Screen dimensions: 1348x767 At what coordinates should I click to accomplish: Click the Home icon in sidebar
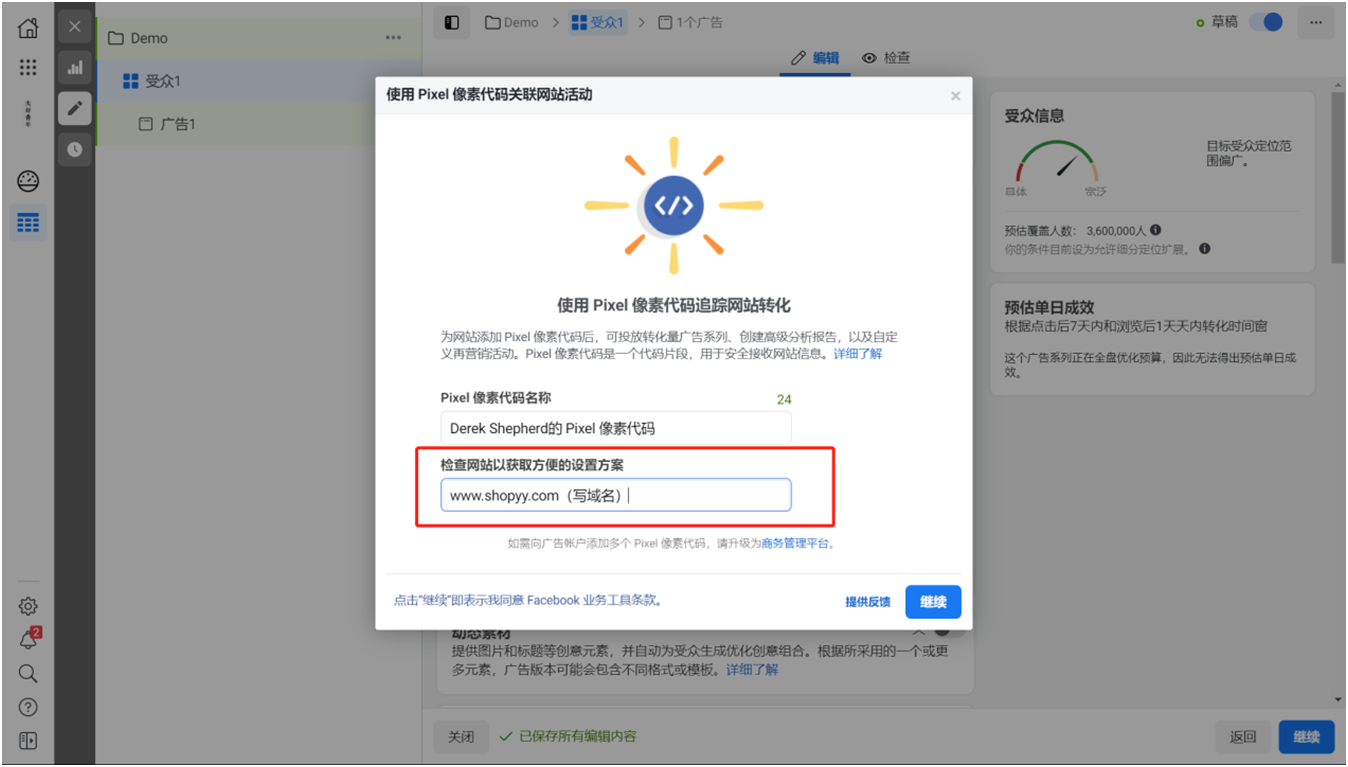tap(27, 27)
